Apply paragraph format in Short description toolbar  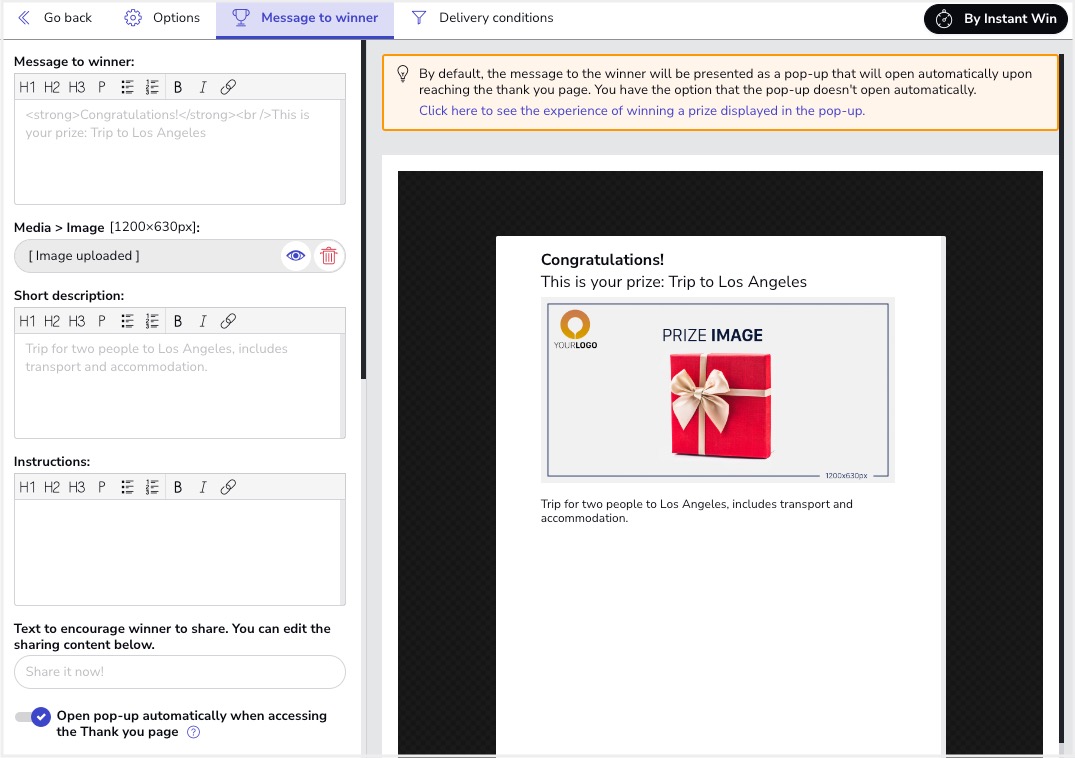click(x=102, y=321)
